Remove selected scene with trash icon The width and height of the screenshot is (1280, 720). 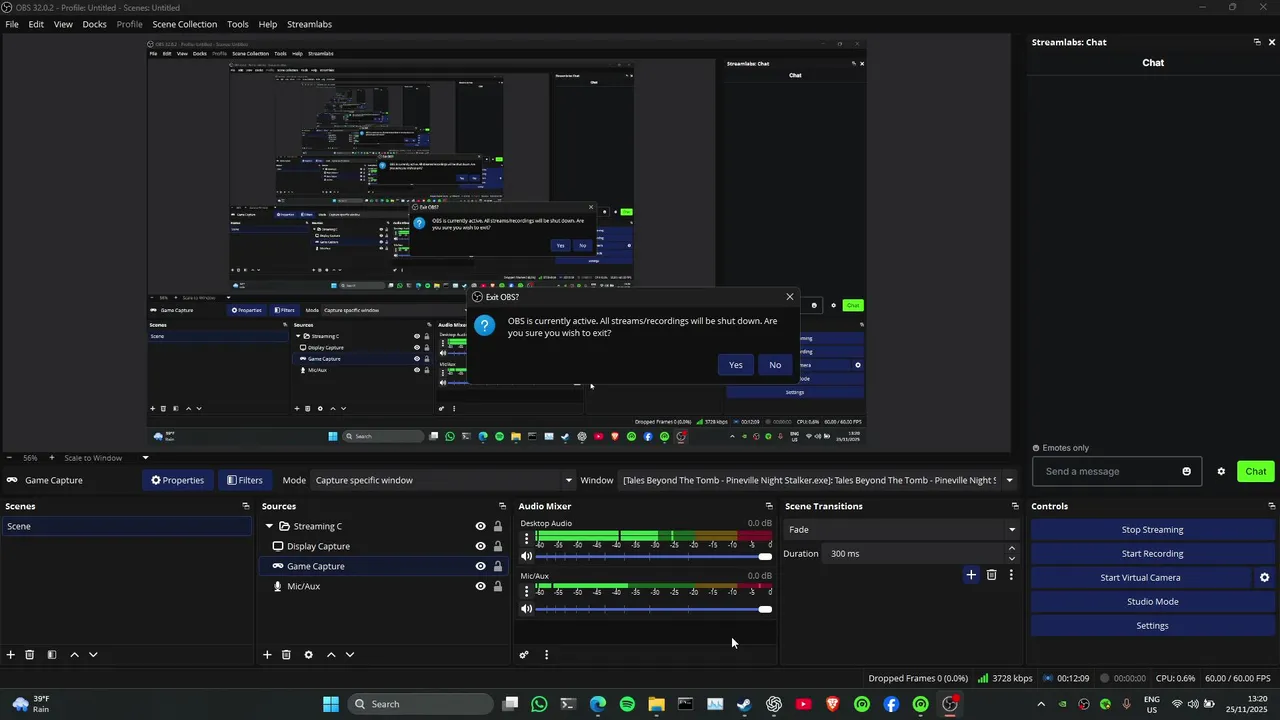[30, 655]
